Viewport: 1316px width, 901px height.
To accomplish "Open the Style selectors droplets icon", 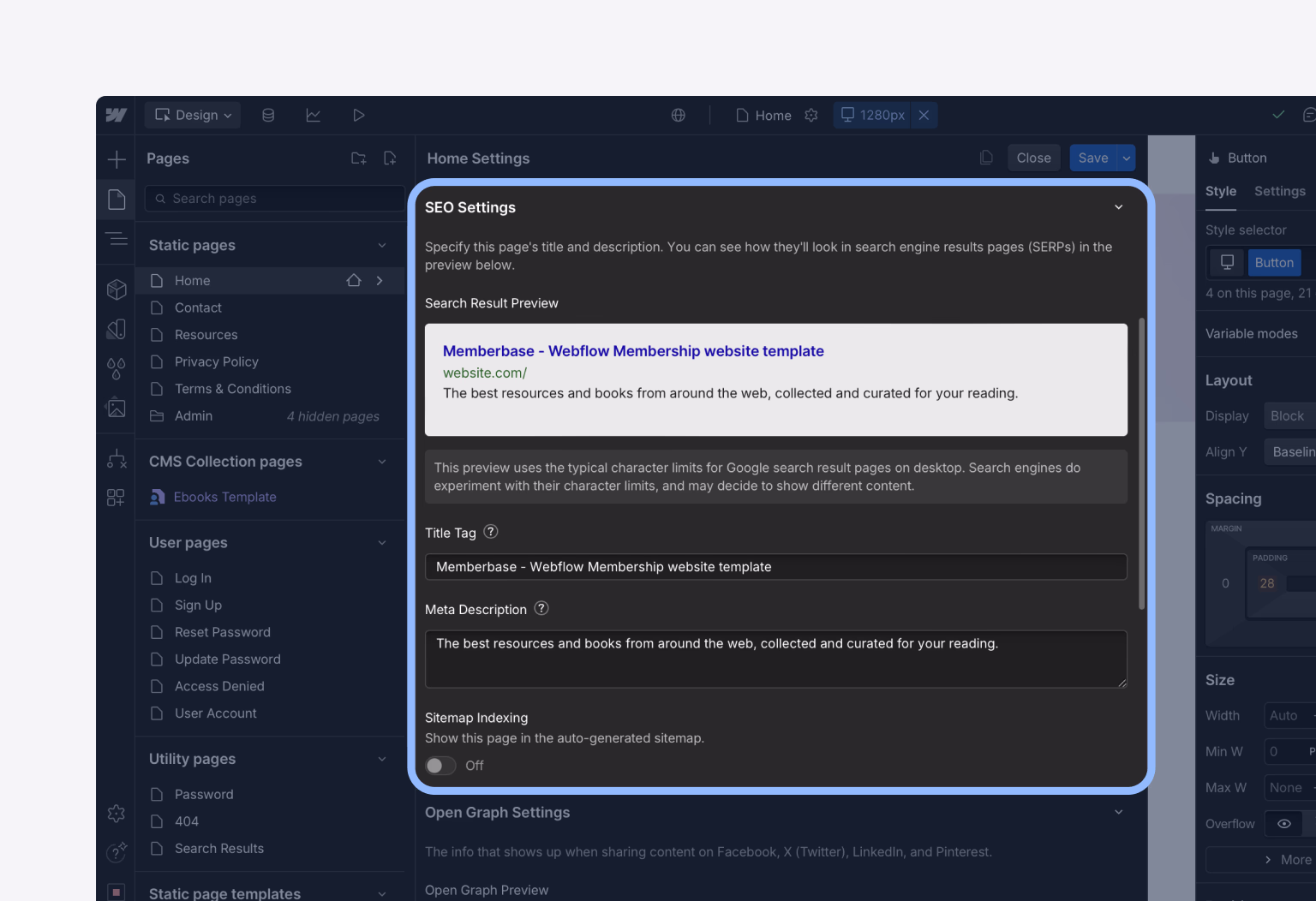I will point(117,368).
